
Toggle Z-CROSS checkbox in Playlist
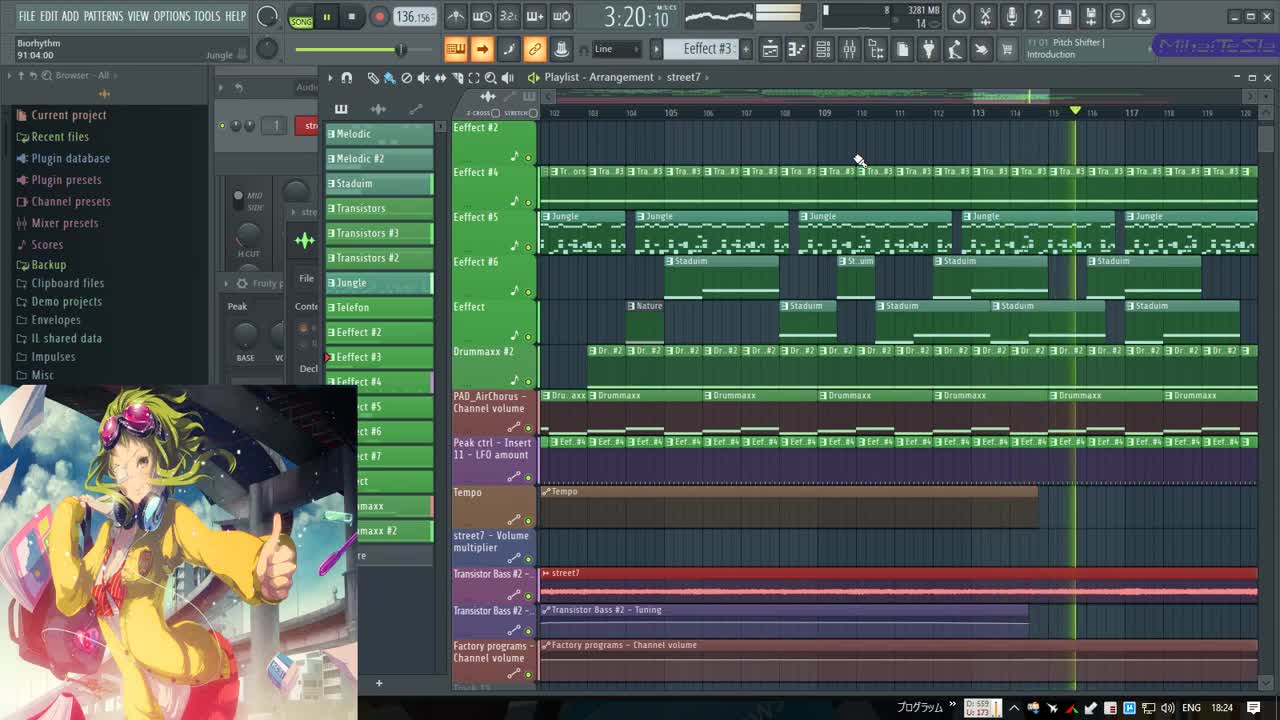click(x=496, y=113)
